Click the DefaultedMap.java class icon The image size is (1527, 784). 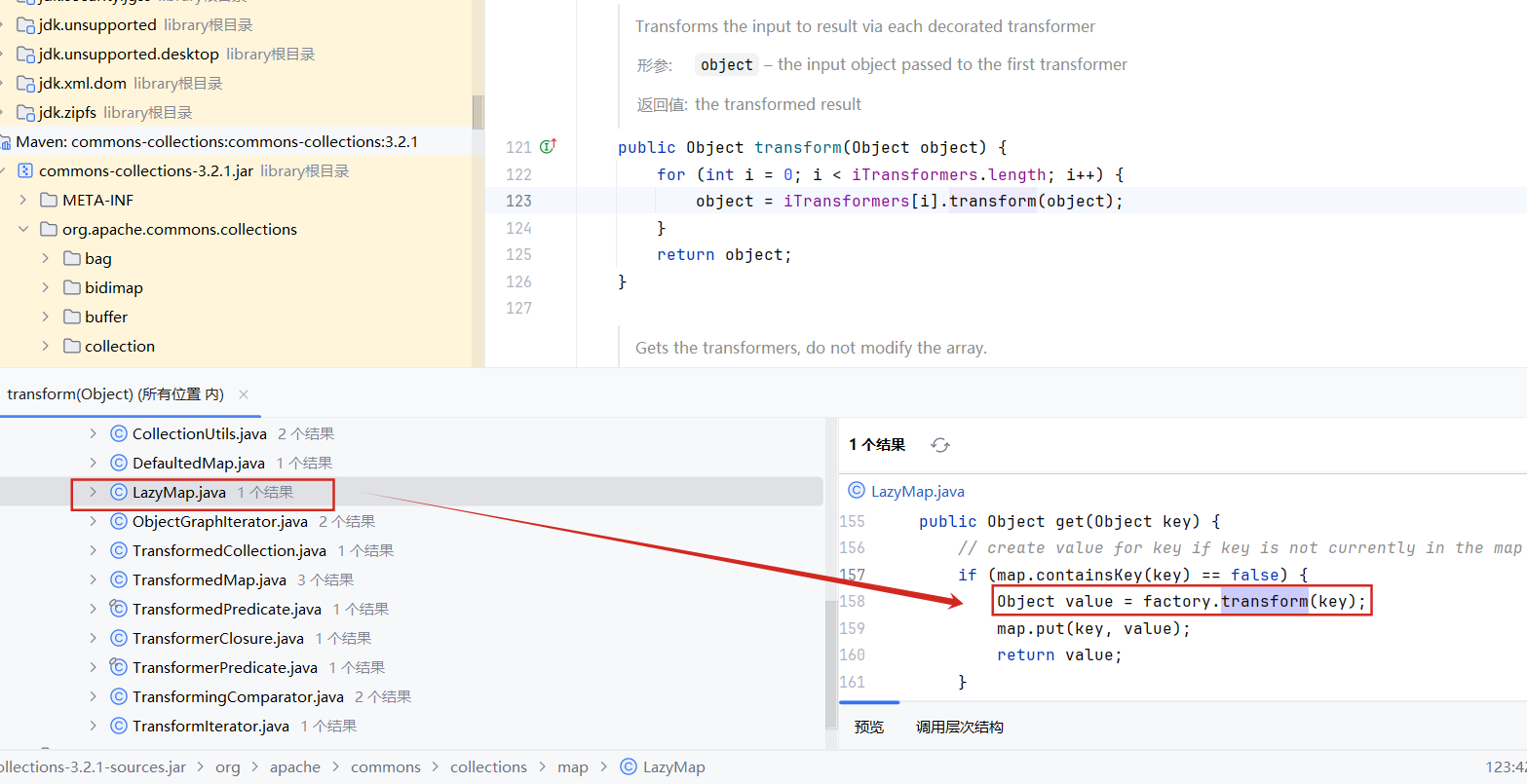tap(119, 463)
